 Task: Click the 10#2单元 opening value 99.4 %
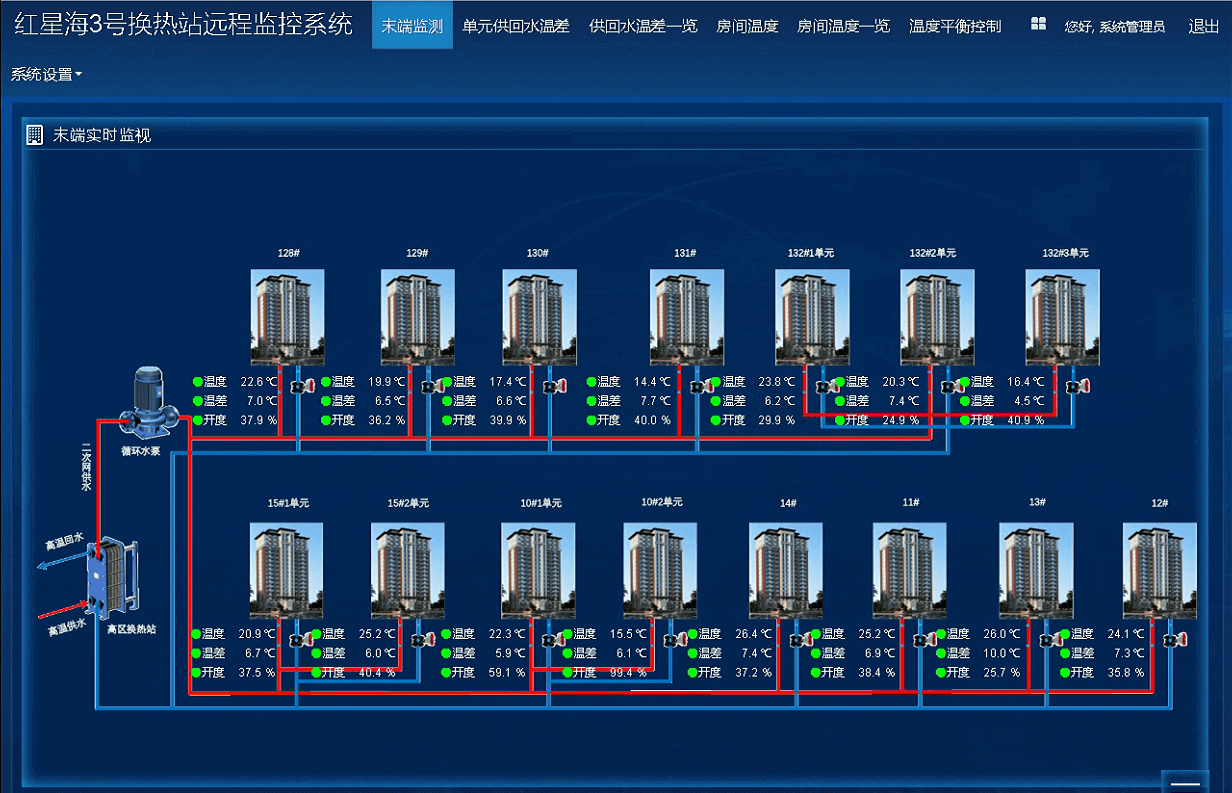(x=628, y=672)
